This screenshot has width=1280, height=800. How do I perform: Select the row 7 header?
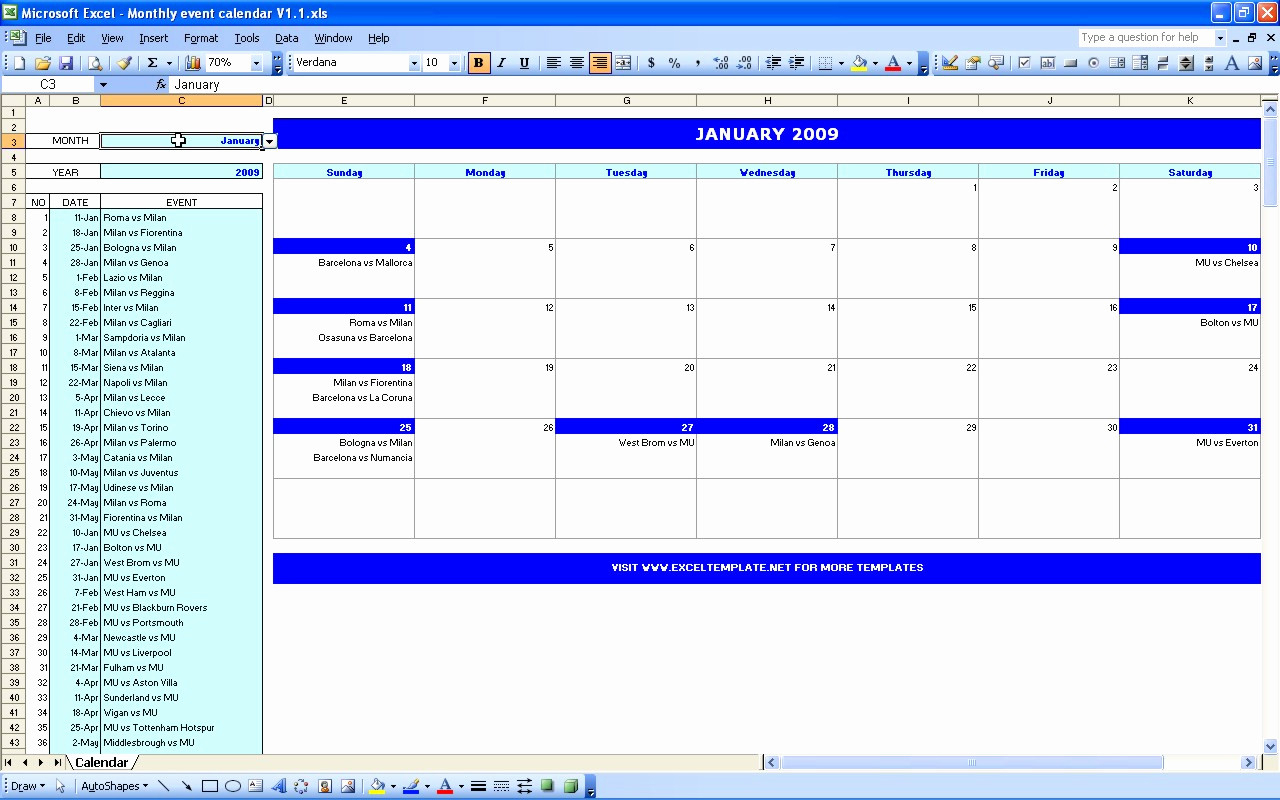click(x=15, y=203)
